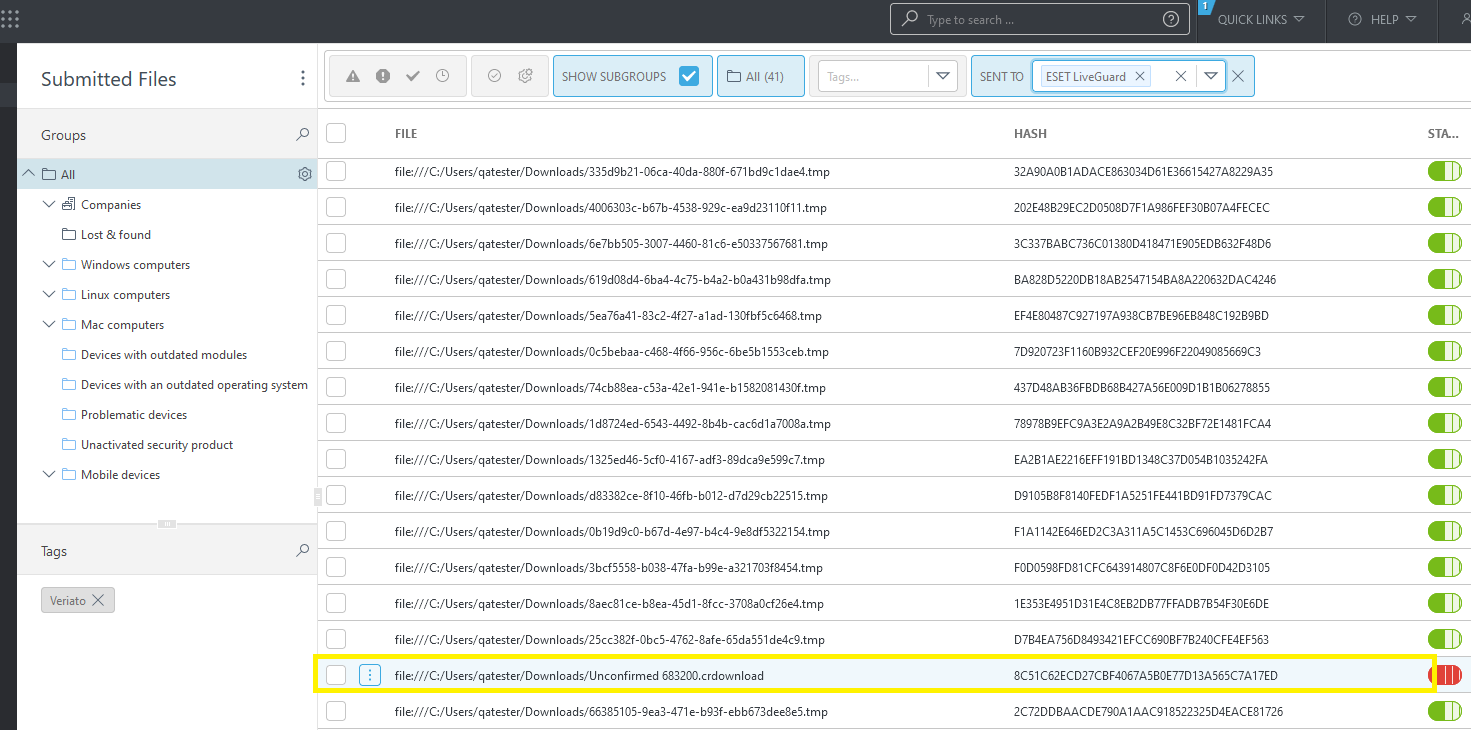Click file path 25cc382f-0bc5-4762 tmp
Screen dimensions: 1471x730
click(610, 639)
